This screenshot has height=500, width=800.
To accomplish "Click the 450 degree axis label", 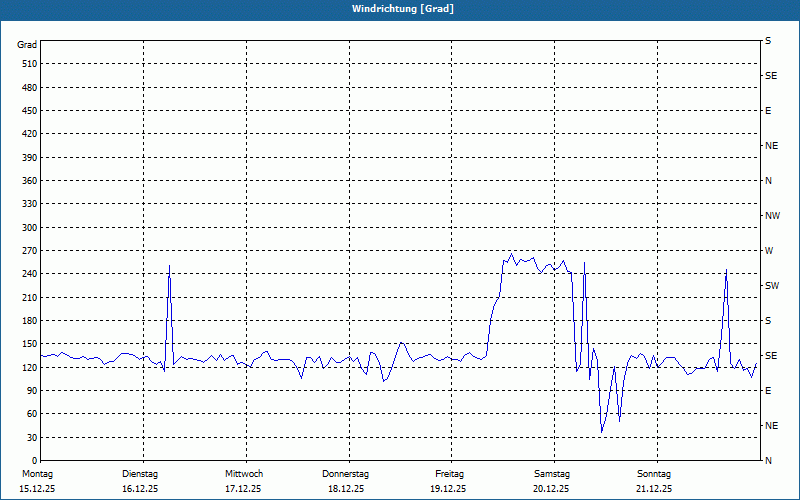I will pyautogui.click(x=30, y=111).
